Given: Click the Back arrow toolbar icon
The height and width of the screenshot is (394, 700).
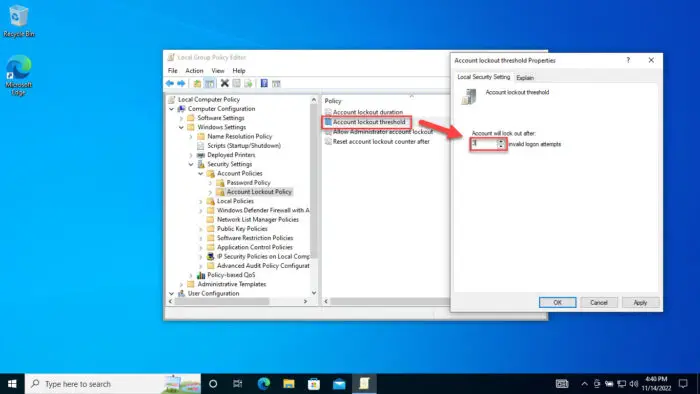Looking at the screenshot, I should click(x=170, y=83).
